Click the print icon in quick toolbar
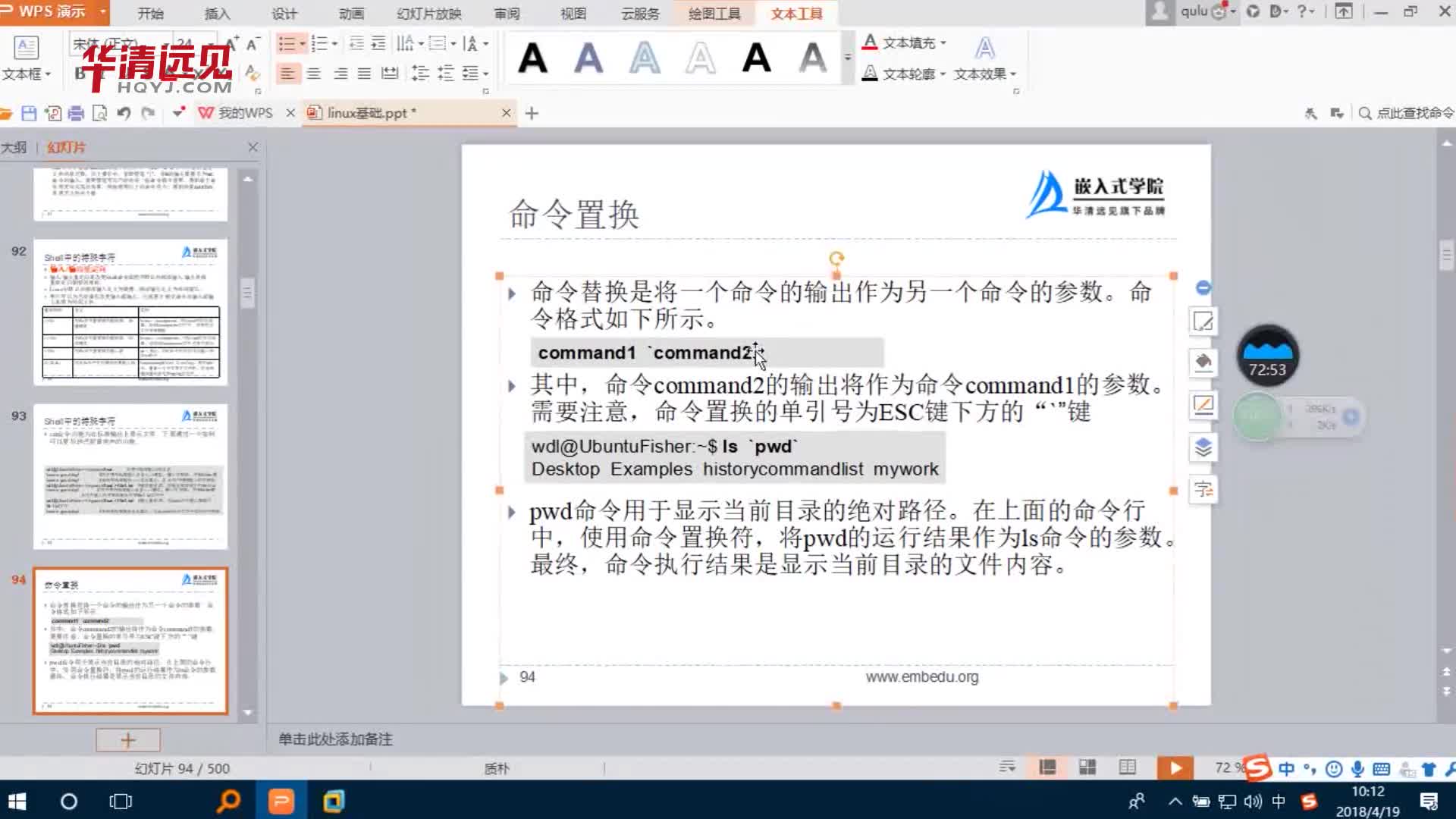 tap(76, 114)
